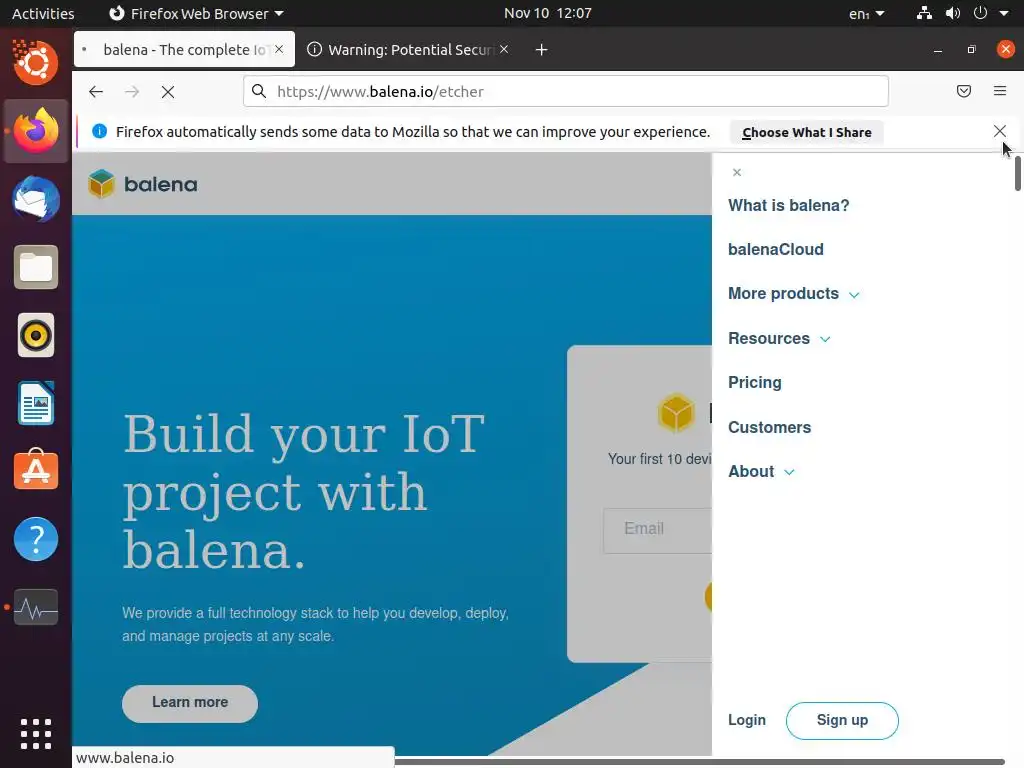Screen dimensions: 1024x768
Task: Open a new tab with the plus button
Action: point(541,50)
